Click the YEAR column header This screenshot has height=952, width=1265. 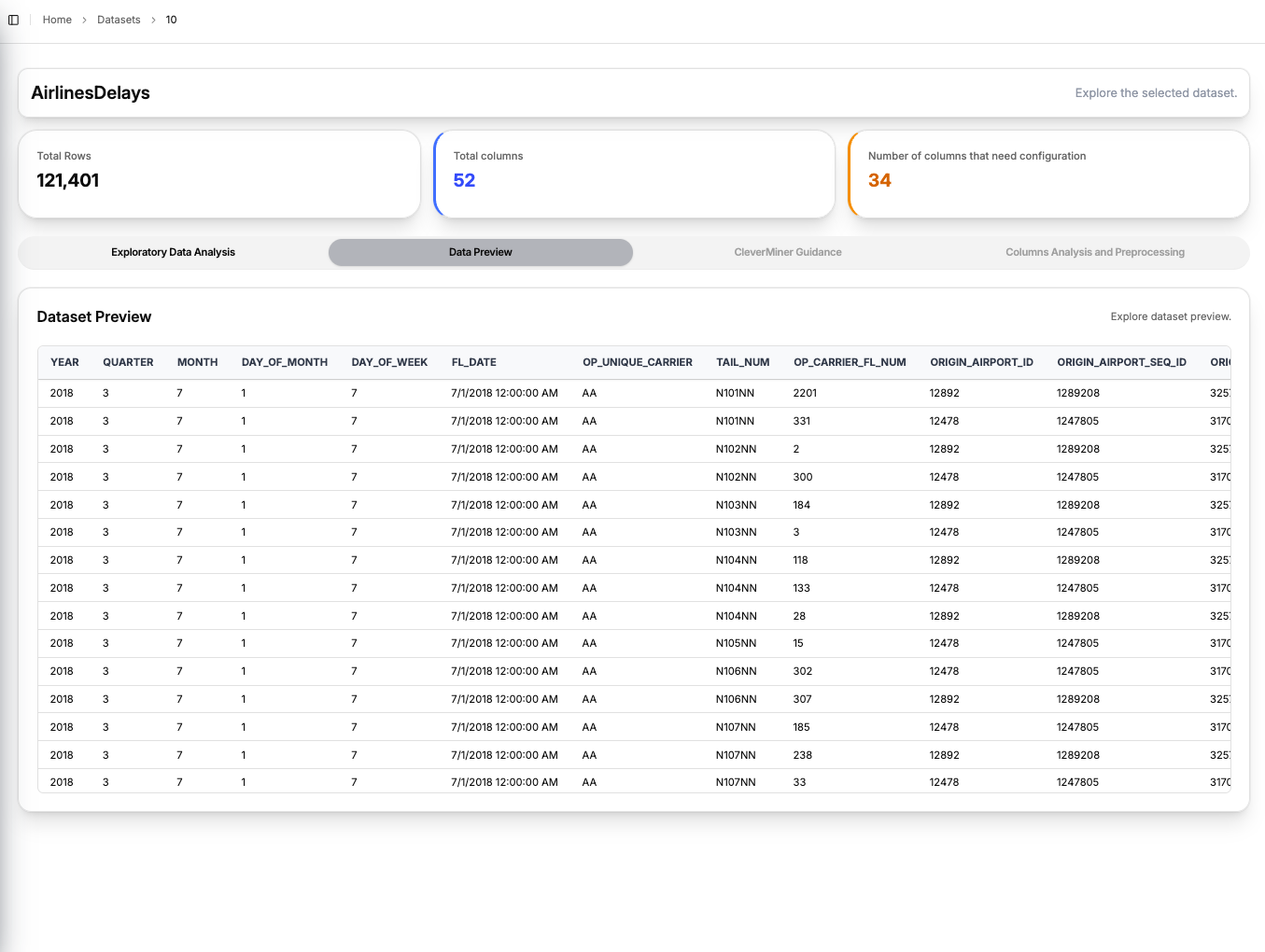[x=63, y=362]
